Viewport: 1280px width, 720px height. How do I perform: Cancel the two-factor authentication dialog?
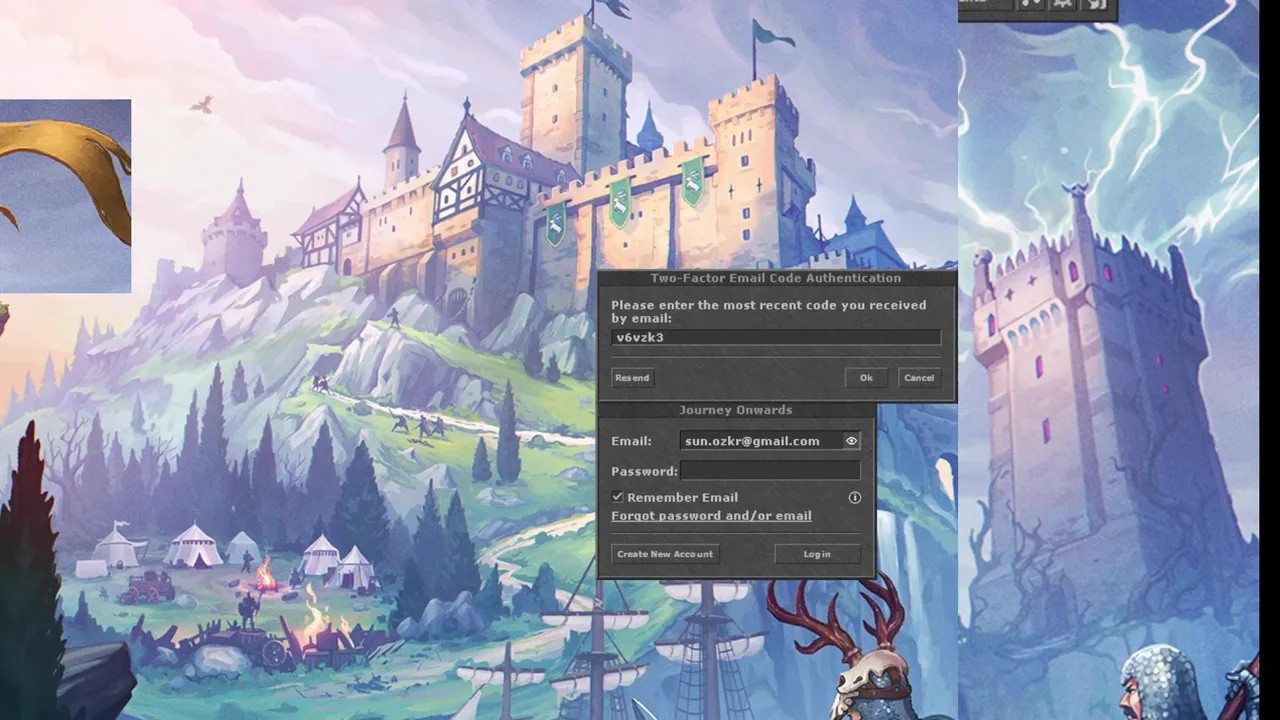coord(919,378)
